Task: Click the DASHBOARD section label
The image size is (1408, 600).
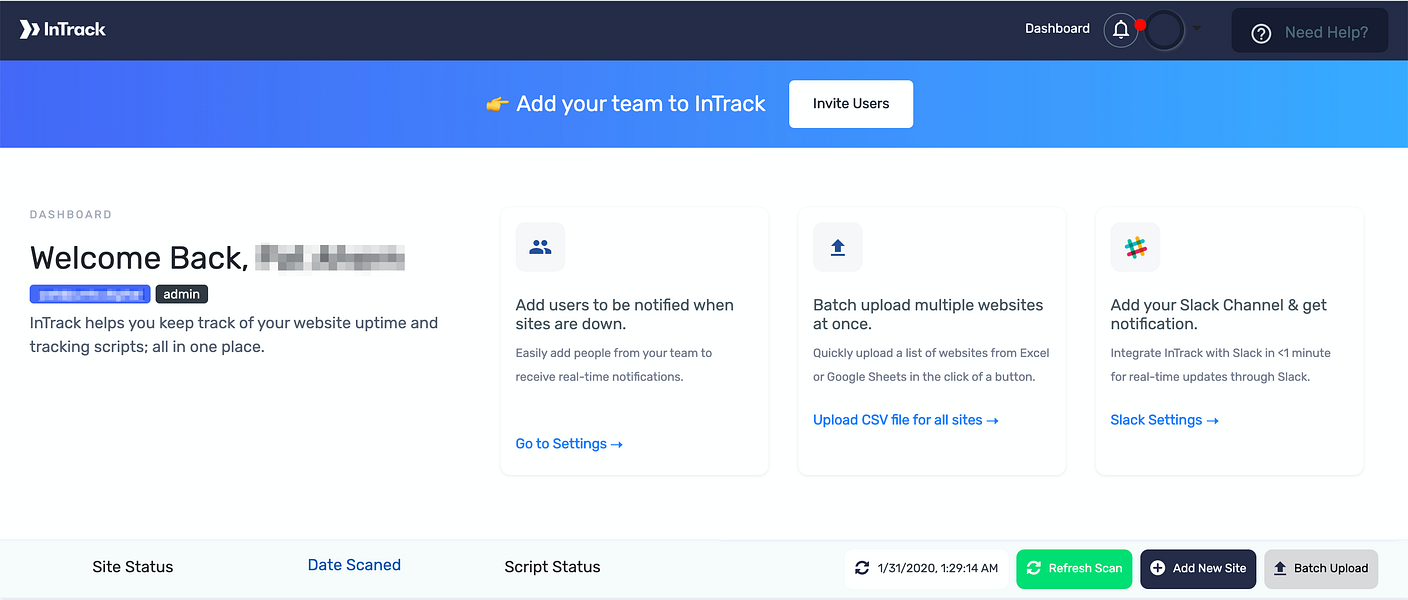Action: (71, 215)
